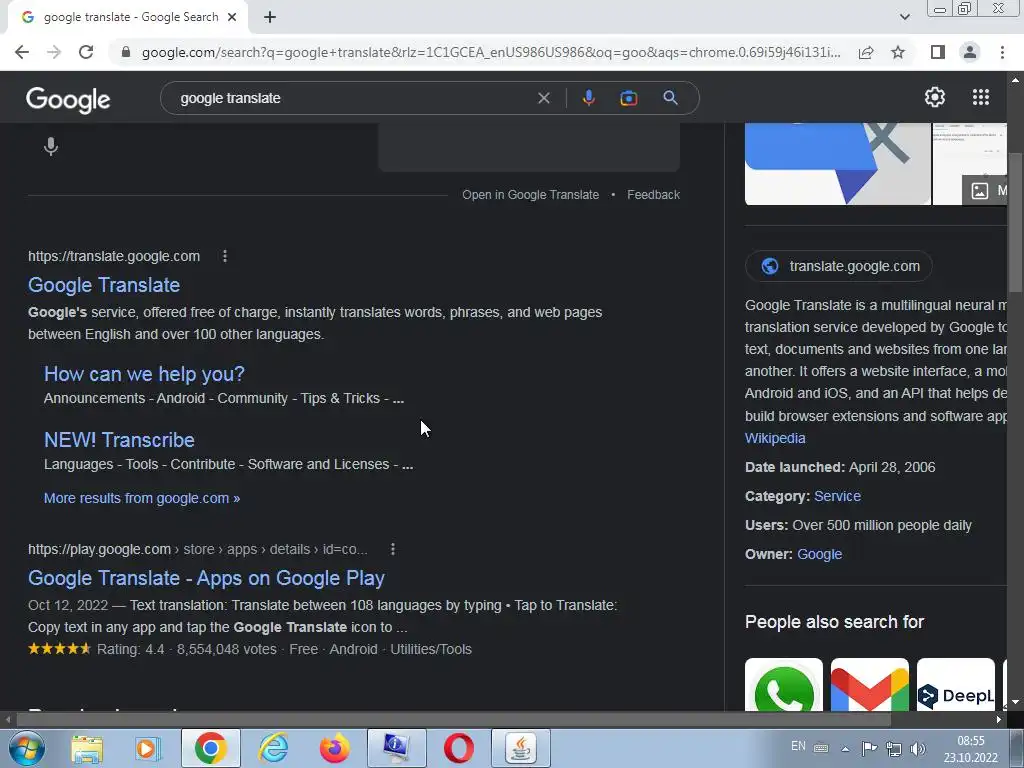Screen dimensions: 1024x768
Task: Click the magnifier search button
Action: click(x=670, y=98)
